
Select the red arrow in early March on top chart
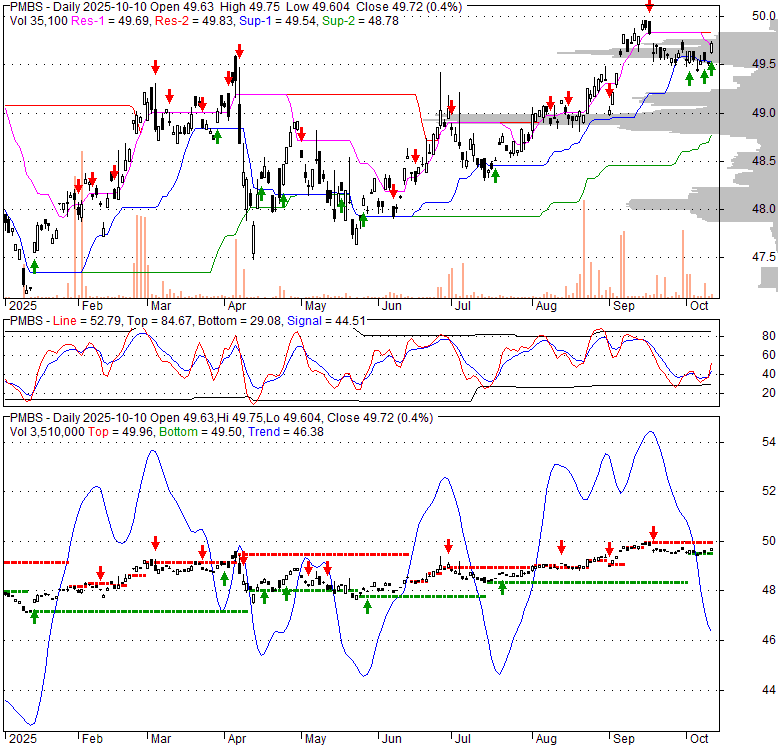[155, 67]
